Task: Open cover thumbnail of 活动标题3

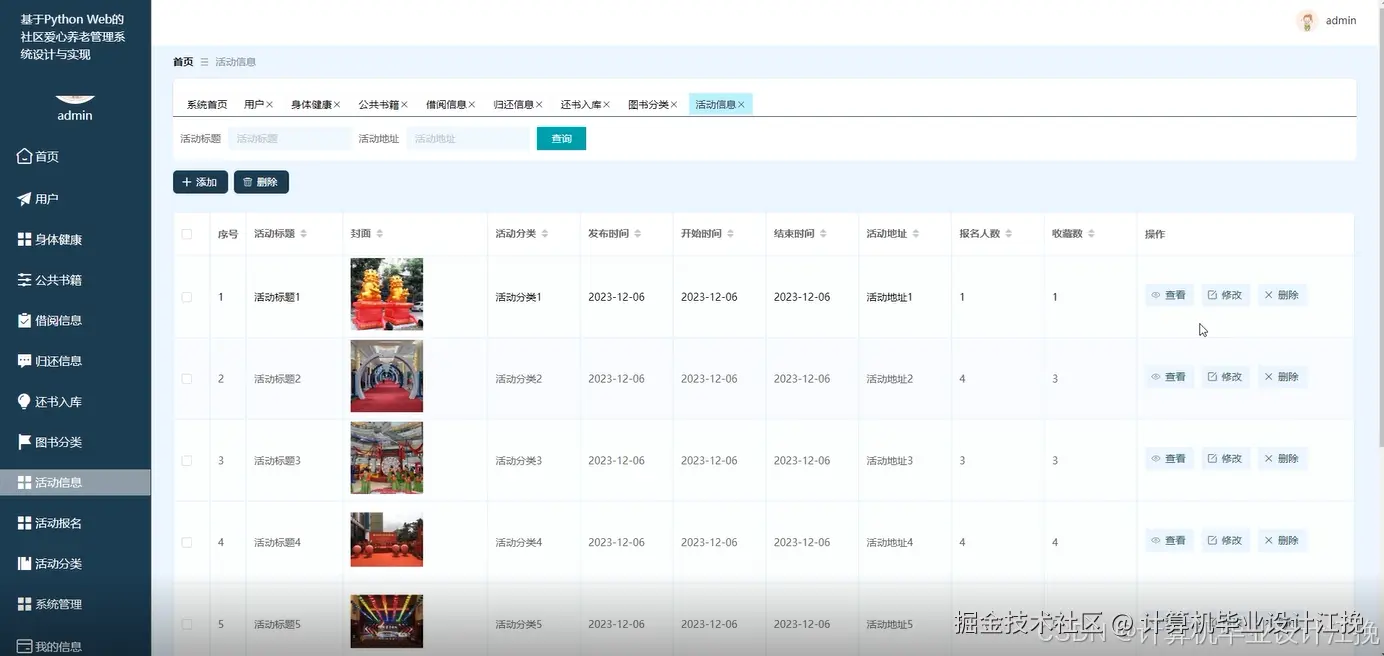Action: (x=387, y=457)
